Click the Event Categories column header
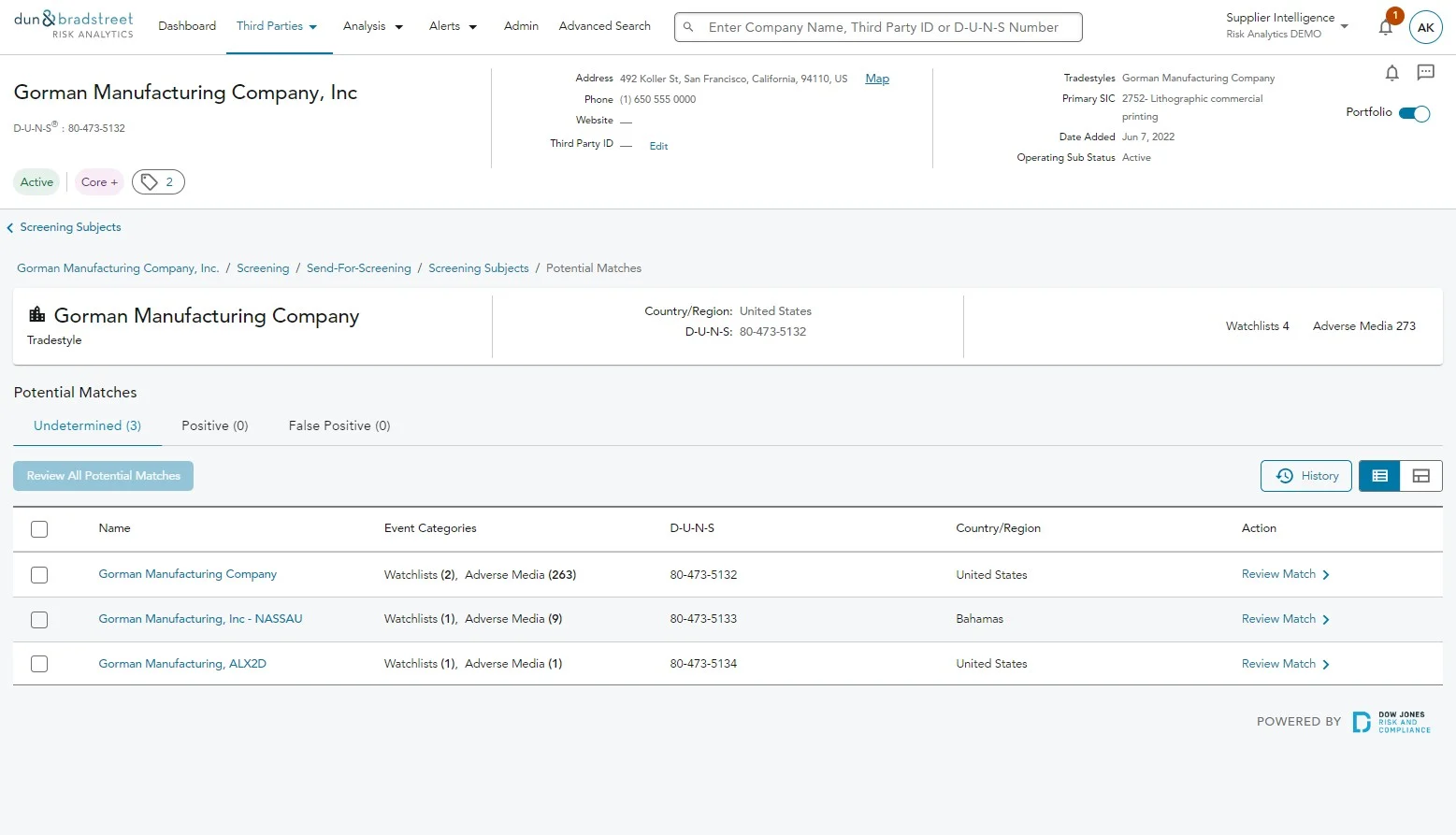The image size is (1456, 835). [x=430, y=528]
